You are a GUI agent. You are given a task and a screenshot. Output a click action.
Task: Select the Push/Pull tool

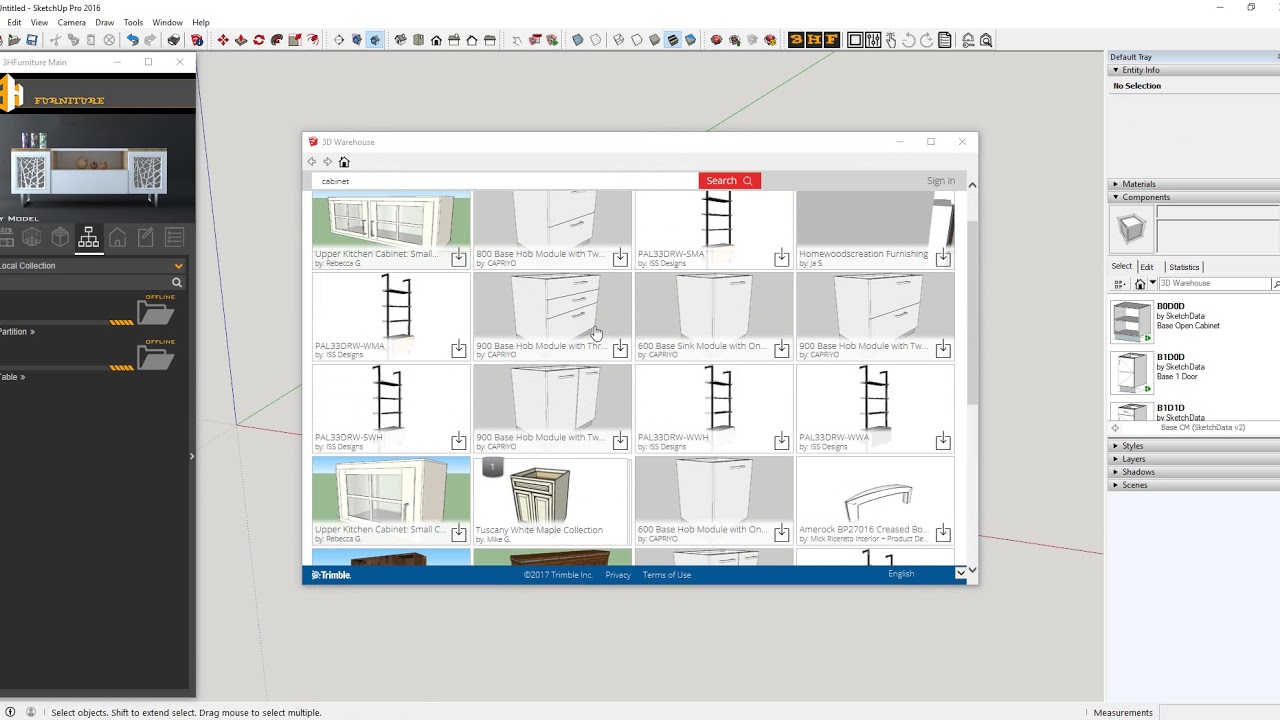click(x=241, y=40)
